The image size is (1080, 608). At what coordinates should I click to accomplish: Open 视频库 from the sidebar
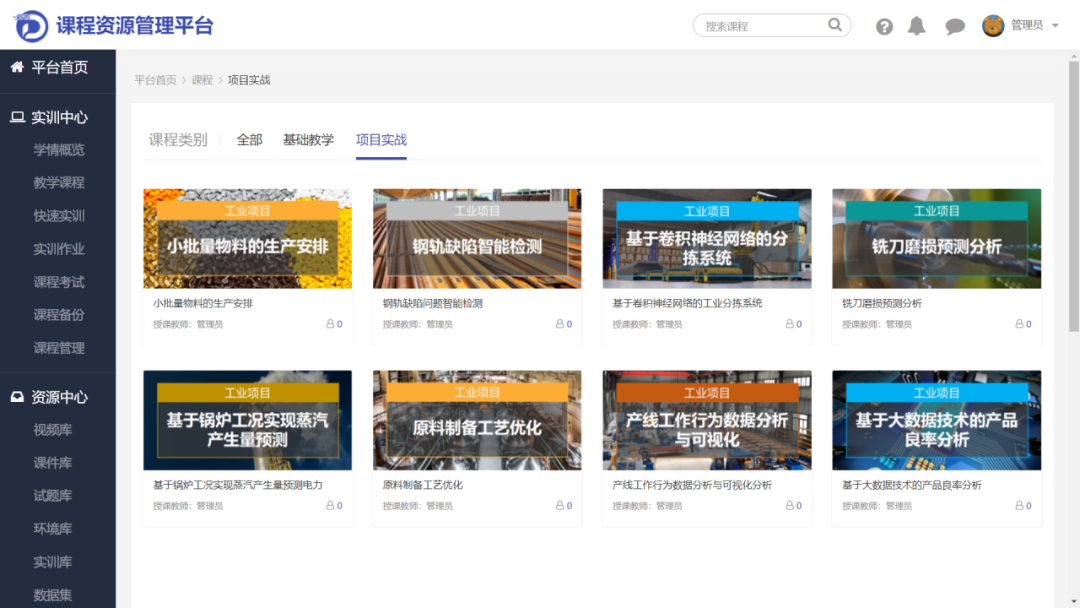coord(53,430)
